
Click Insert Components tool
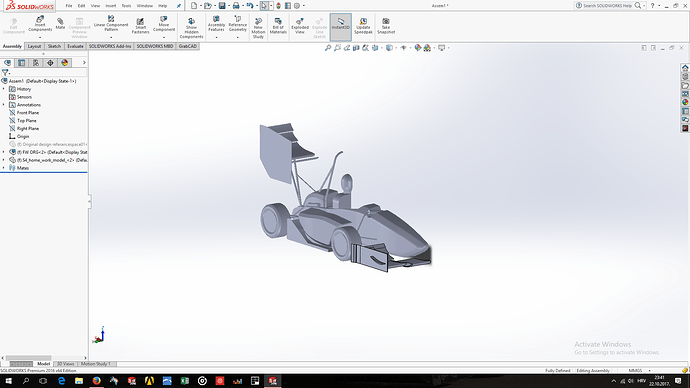[40, 24]
